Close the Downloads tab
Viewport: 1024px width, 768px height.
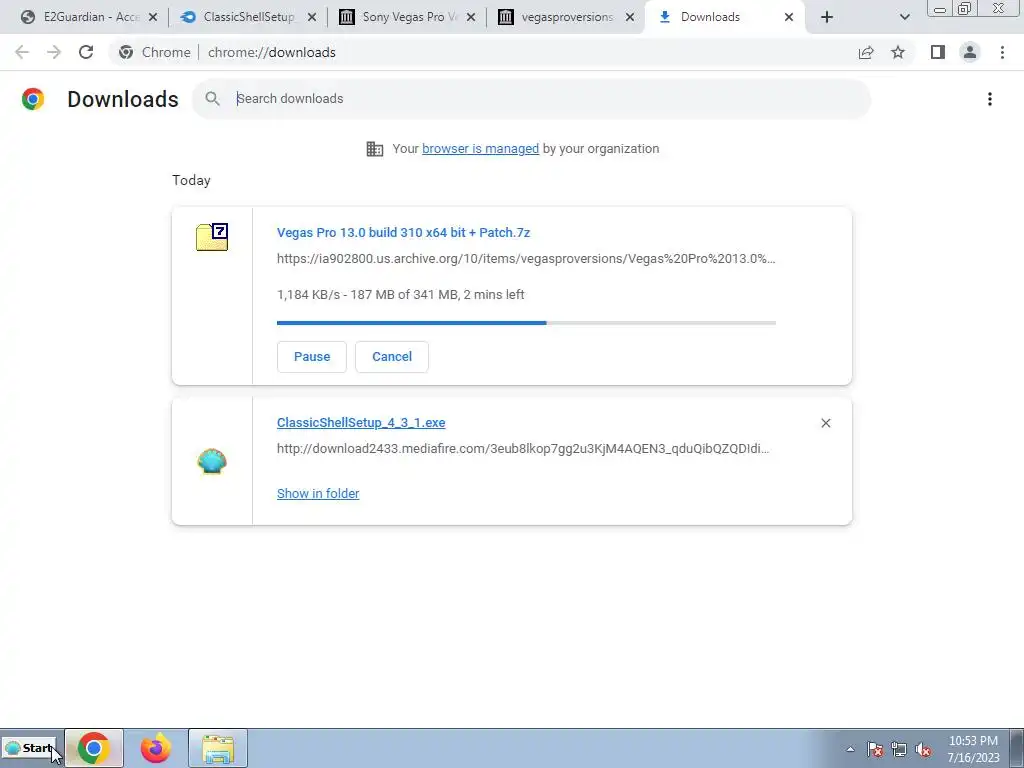[x=789, y=17]
